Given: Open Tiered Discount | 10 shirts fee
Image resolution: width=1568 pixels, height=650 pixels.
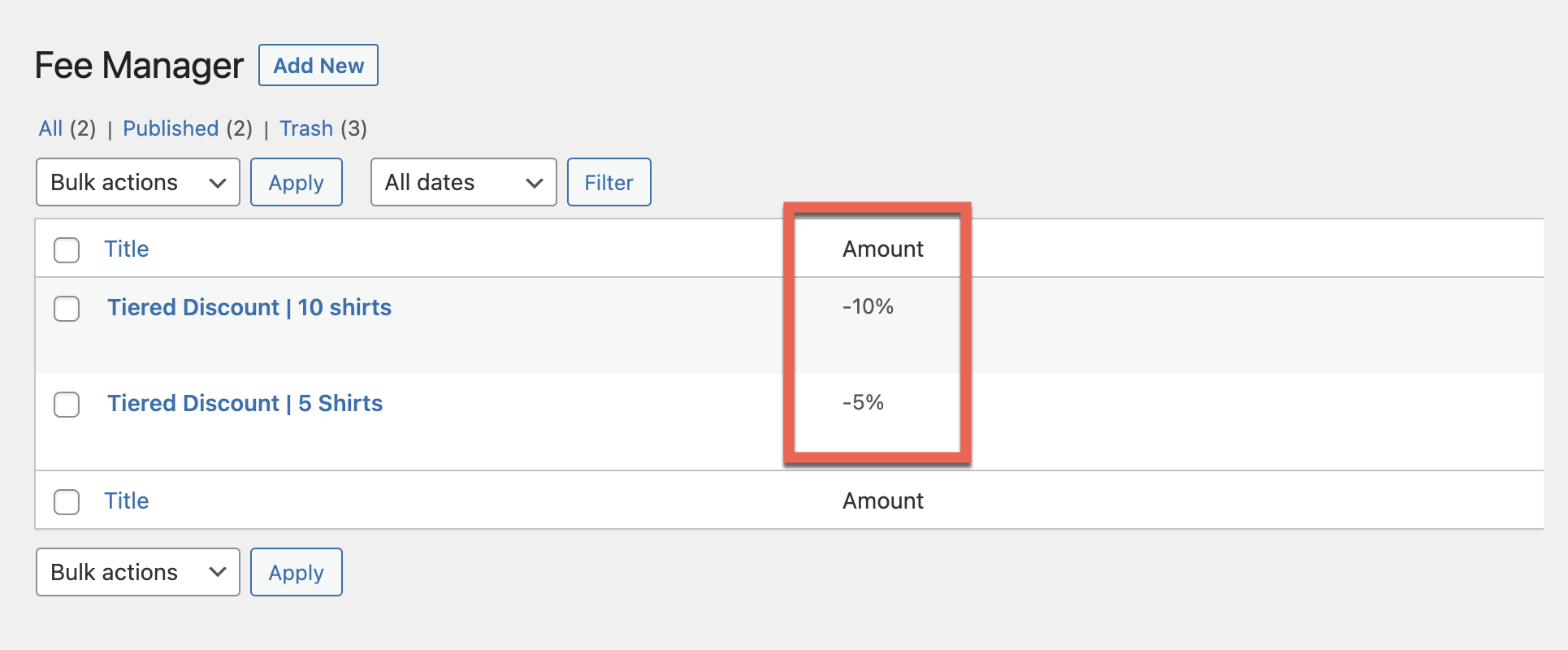Looking at the screenshot, I should pyautogui.click(x=249, y=308).
